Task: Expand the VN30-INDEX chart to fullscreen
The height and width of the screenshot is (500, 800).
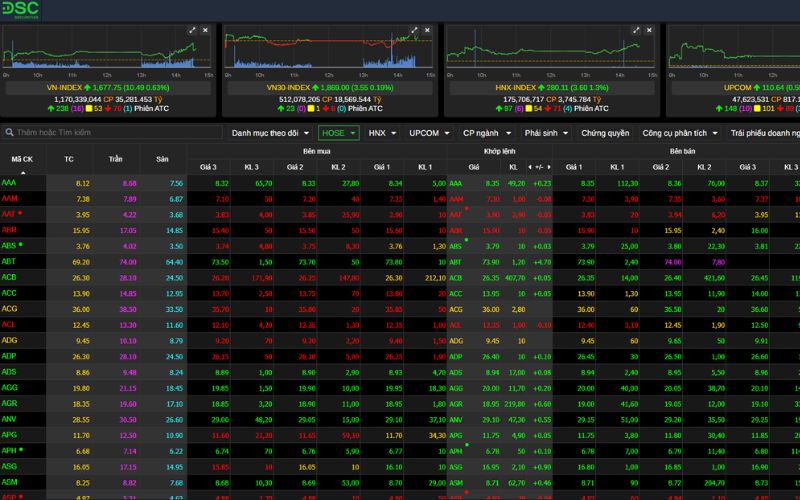Action: (414, 31)
